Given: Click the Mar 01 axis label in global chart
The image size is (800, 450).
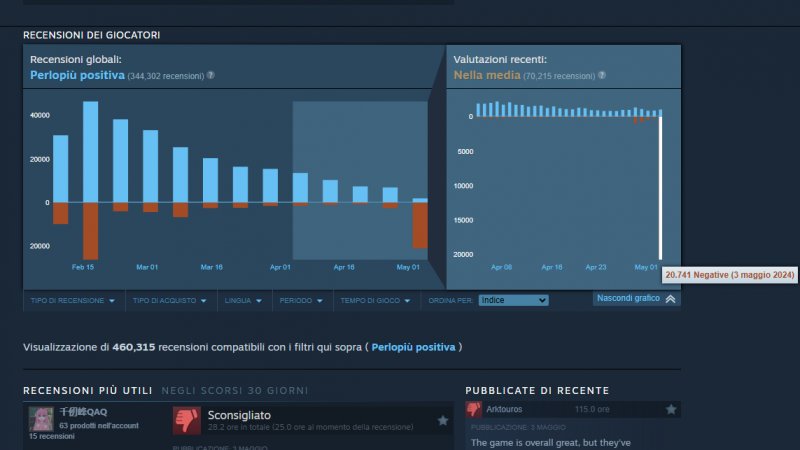Looking at the screenshot, I should (x=147, y=267).
